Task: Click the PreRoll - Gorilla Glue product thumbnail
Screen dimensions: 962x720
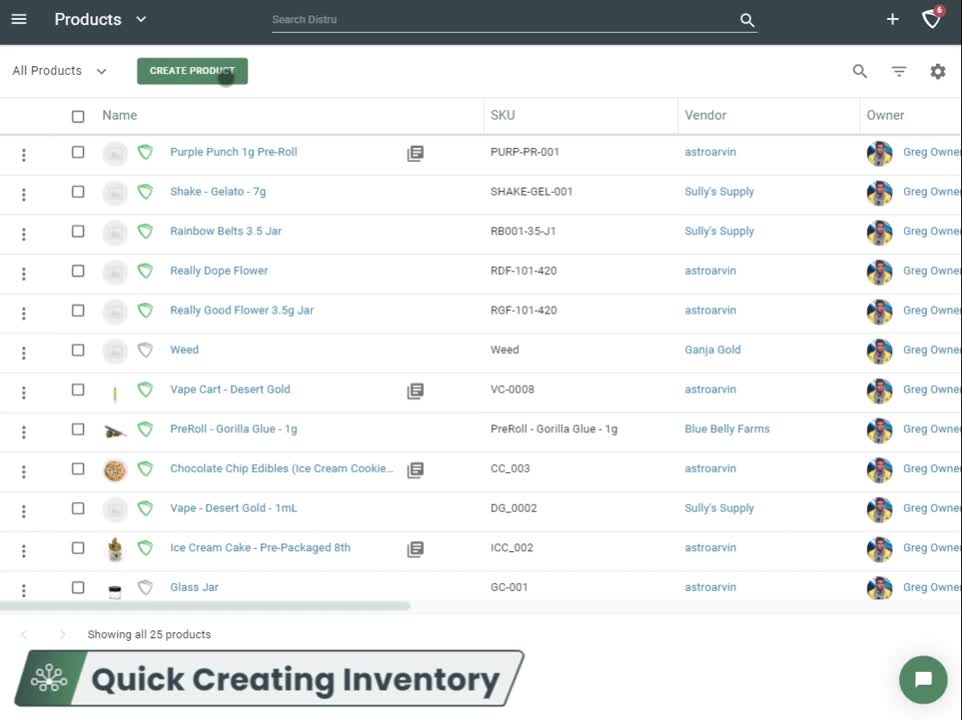Action: pos(115,431)
